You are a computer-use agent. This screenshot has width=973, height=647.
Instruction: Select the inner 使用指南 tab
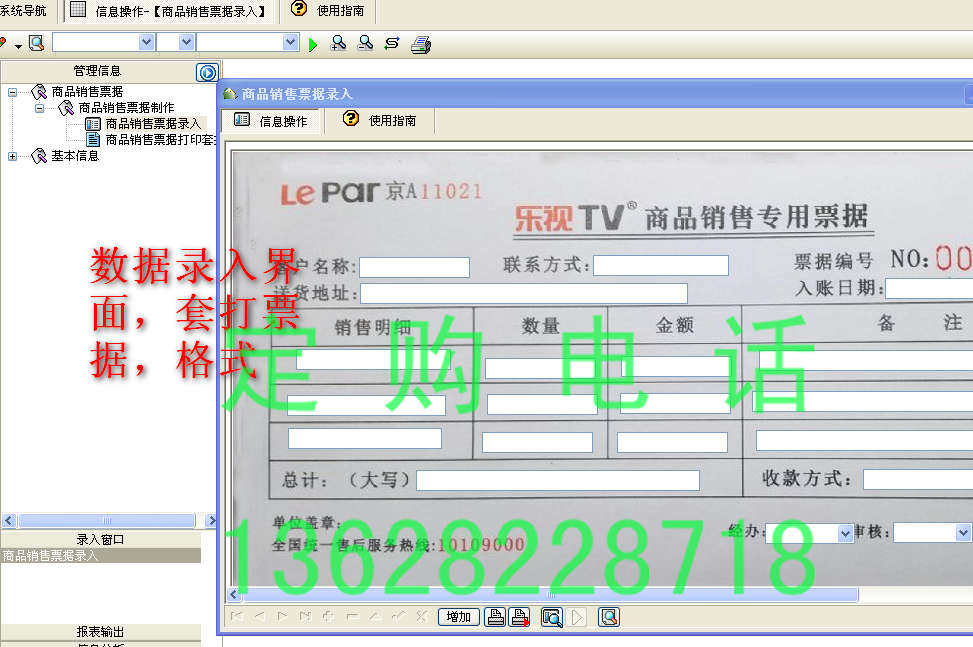(380, 120)
